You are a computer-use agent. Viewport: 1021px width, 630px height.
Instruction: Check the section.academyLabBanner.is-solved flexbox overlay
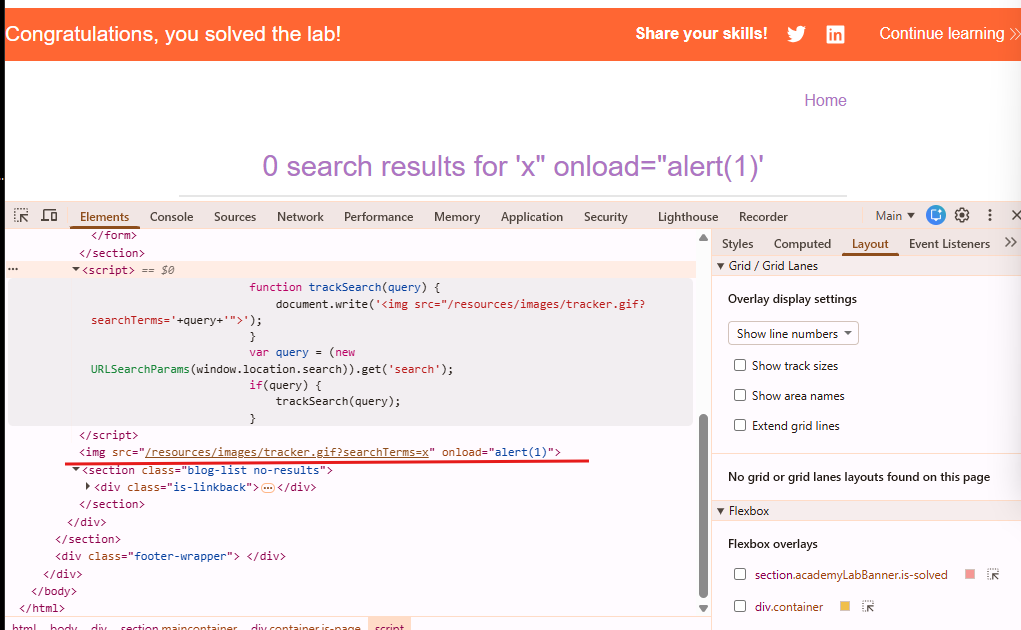(x=740, y=574)
